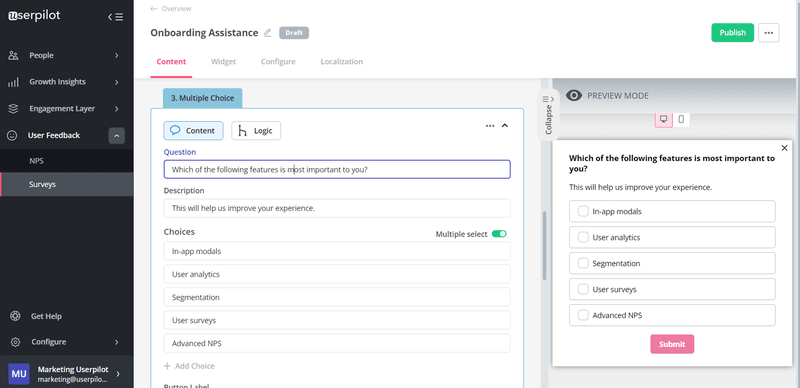Expand the Growth Insights chevron
Viewport: 800px width, 388px height.
pos(116,82)
